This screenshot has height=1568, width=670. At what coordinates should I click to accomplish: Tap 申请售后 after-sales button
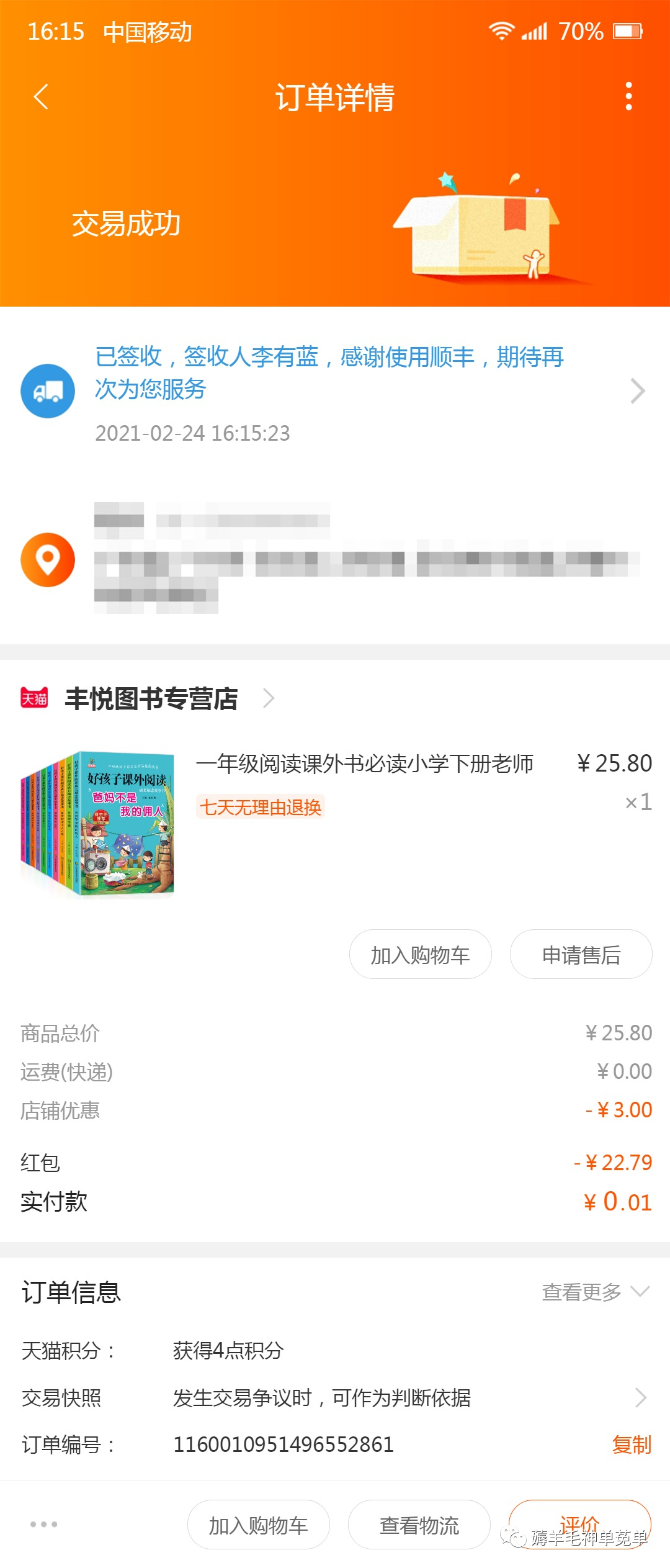point(581,954)
